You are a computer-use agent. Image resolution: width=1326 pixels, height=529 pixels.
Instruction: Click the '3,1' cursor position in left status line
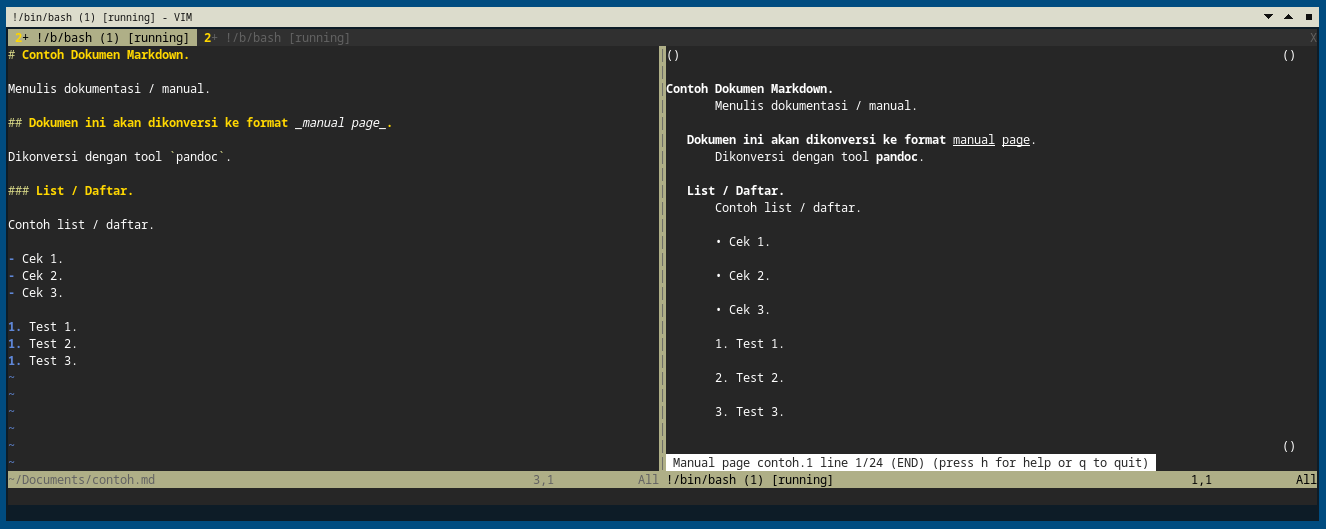(543, 480)
